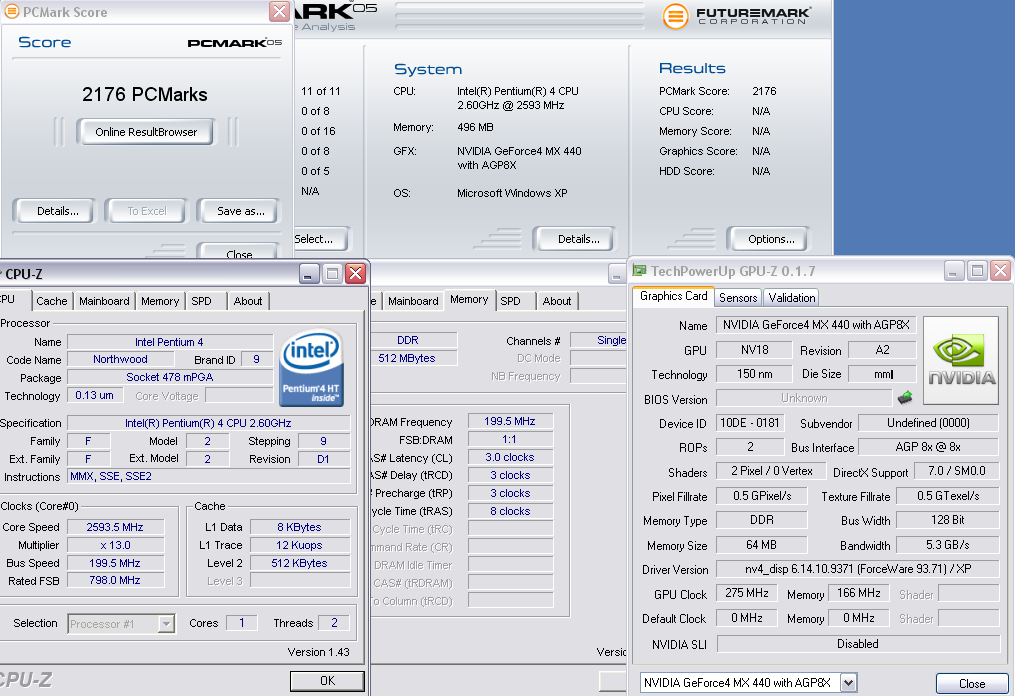Click the GPU-Z Name field

click(816, 325)
